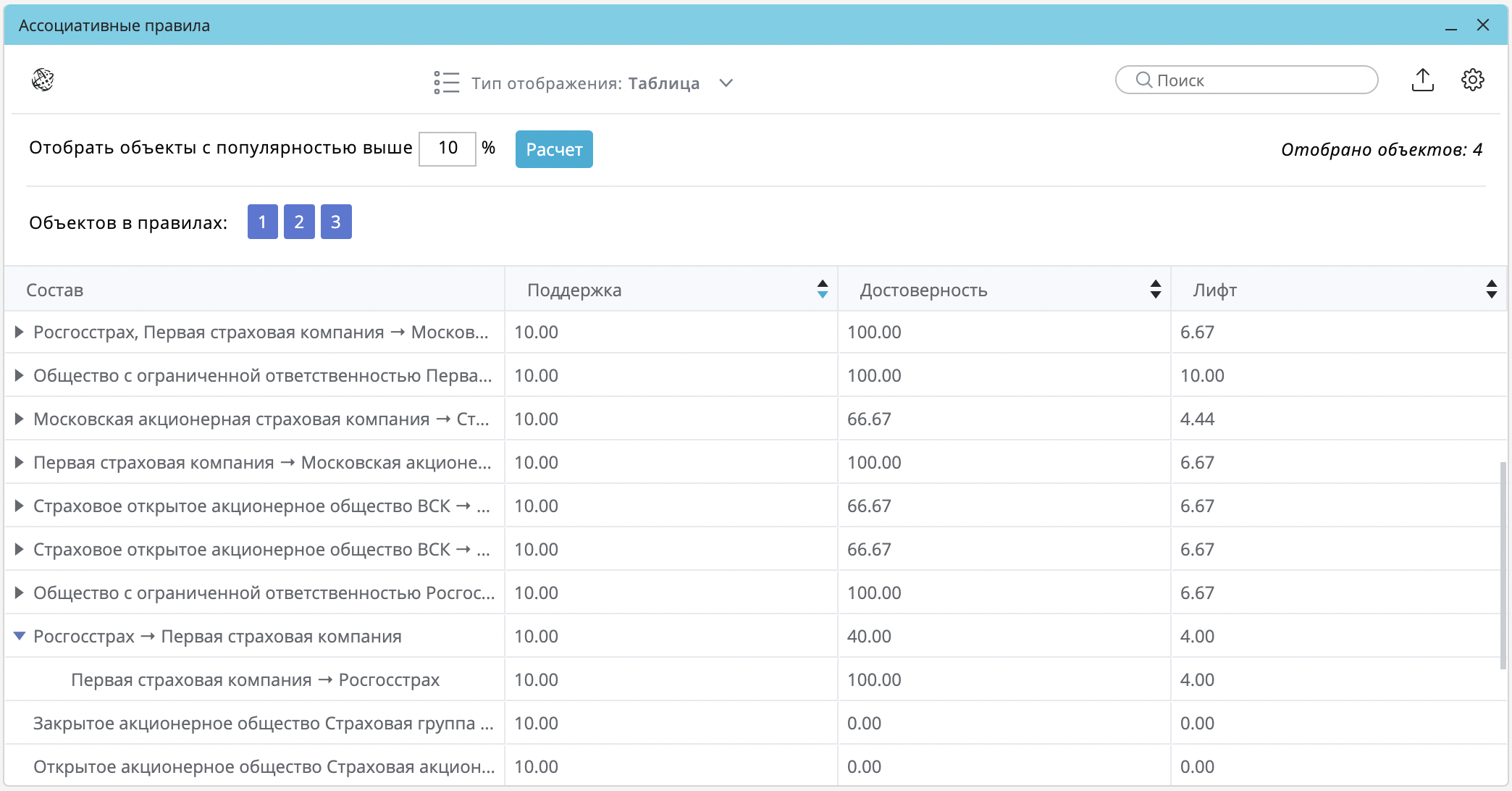
Task: Click the vertical scrollbar of the table
Action: tap(1503, 565)
